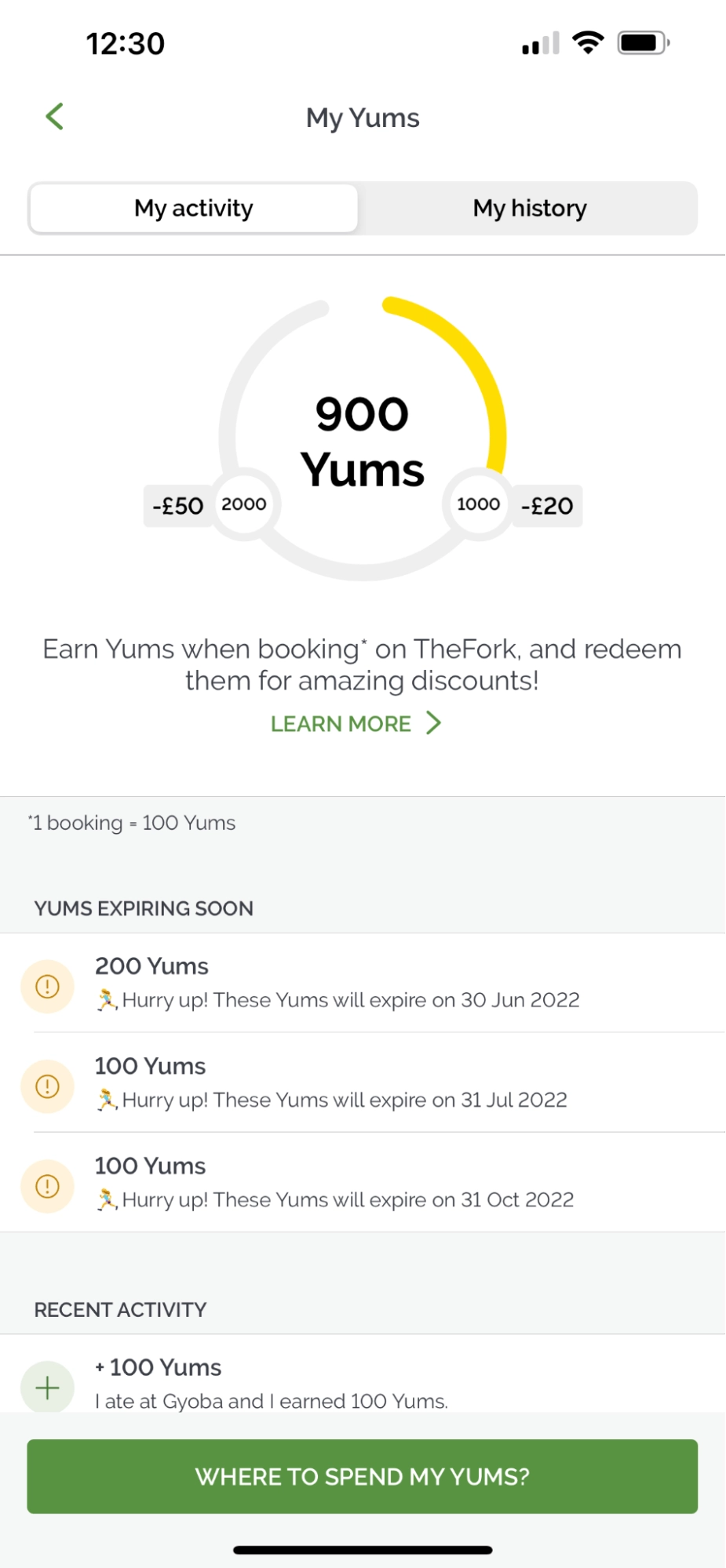Tap the 900 Yums balance total
Image resolution: width=726 pixels, height=1568 pixels.
click(363, 442)
